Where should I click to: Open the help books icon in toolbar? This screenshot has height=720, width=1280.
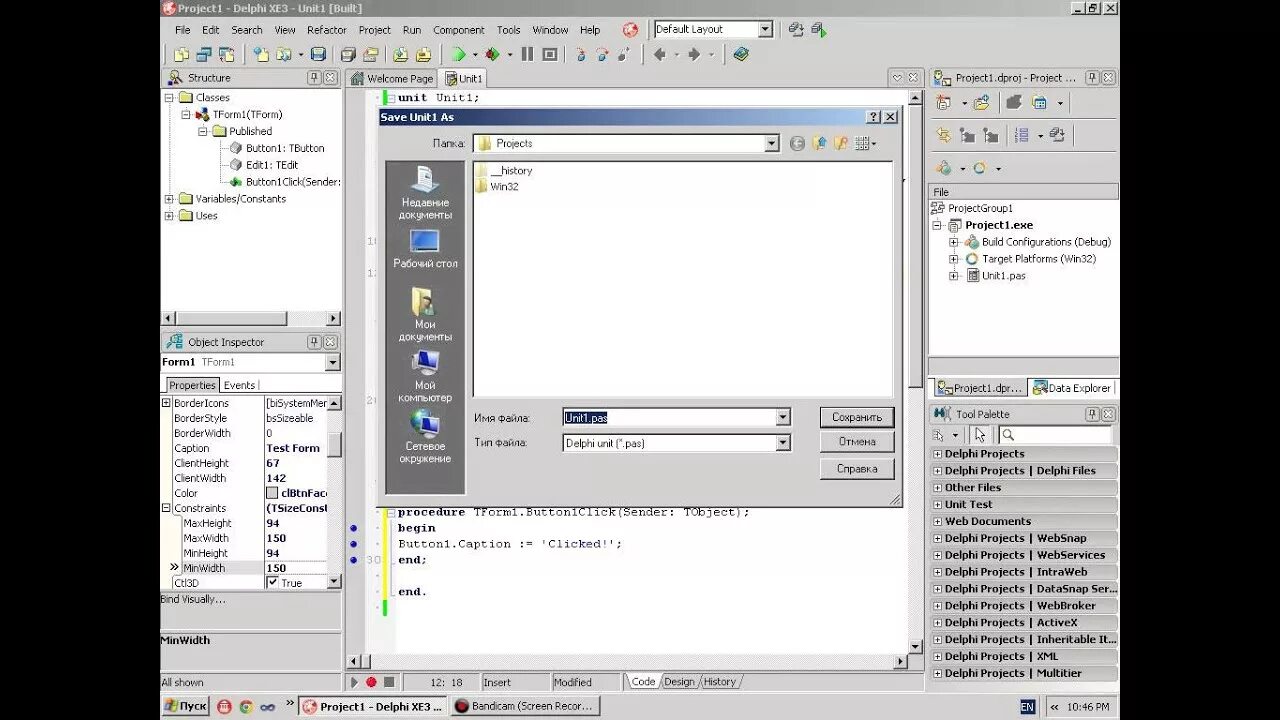click(741, 54)
